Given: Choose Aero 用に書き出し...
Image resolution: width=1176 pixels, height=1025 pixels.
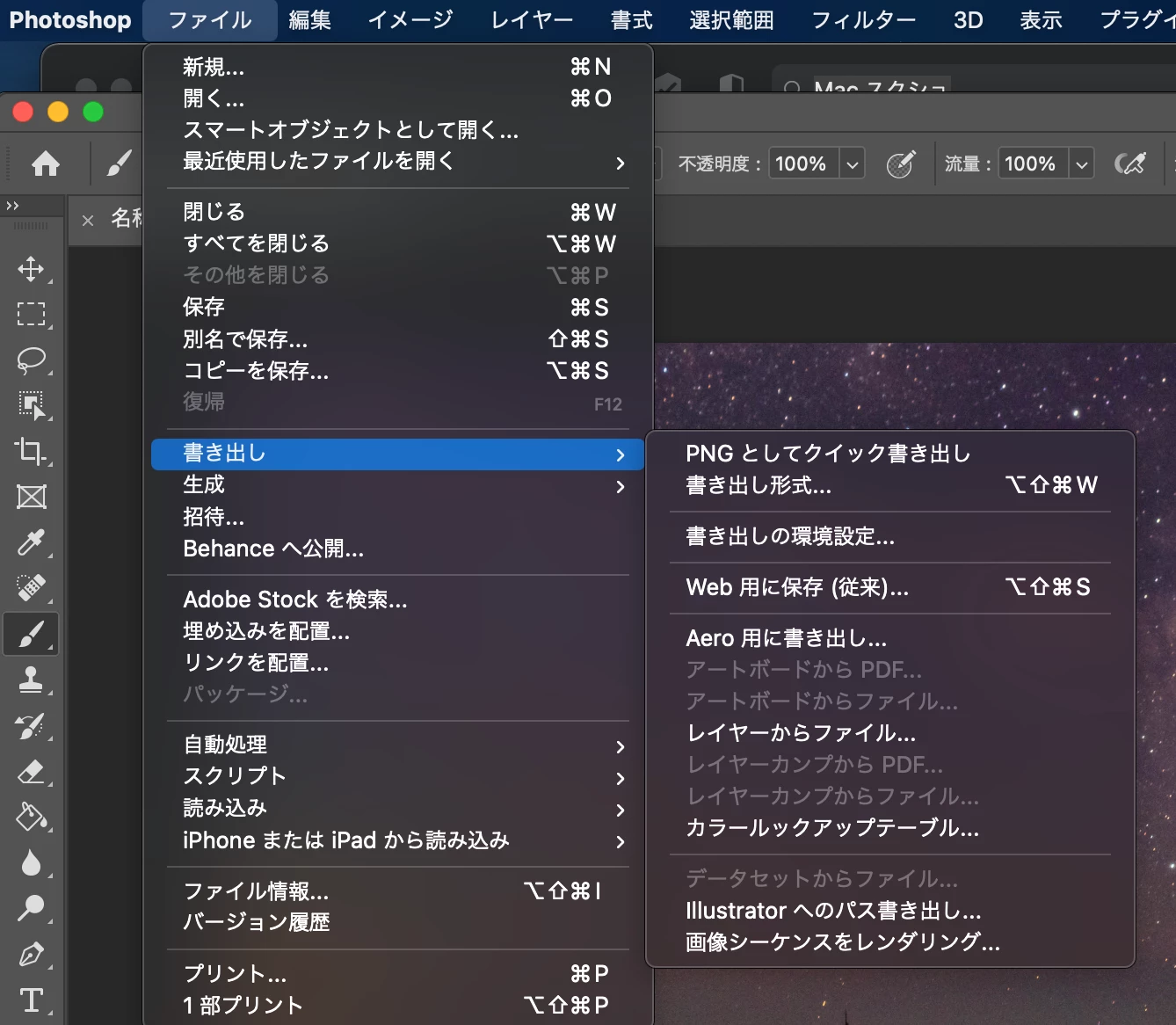Looking at the screenshot, I should coord(890,638).
